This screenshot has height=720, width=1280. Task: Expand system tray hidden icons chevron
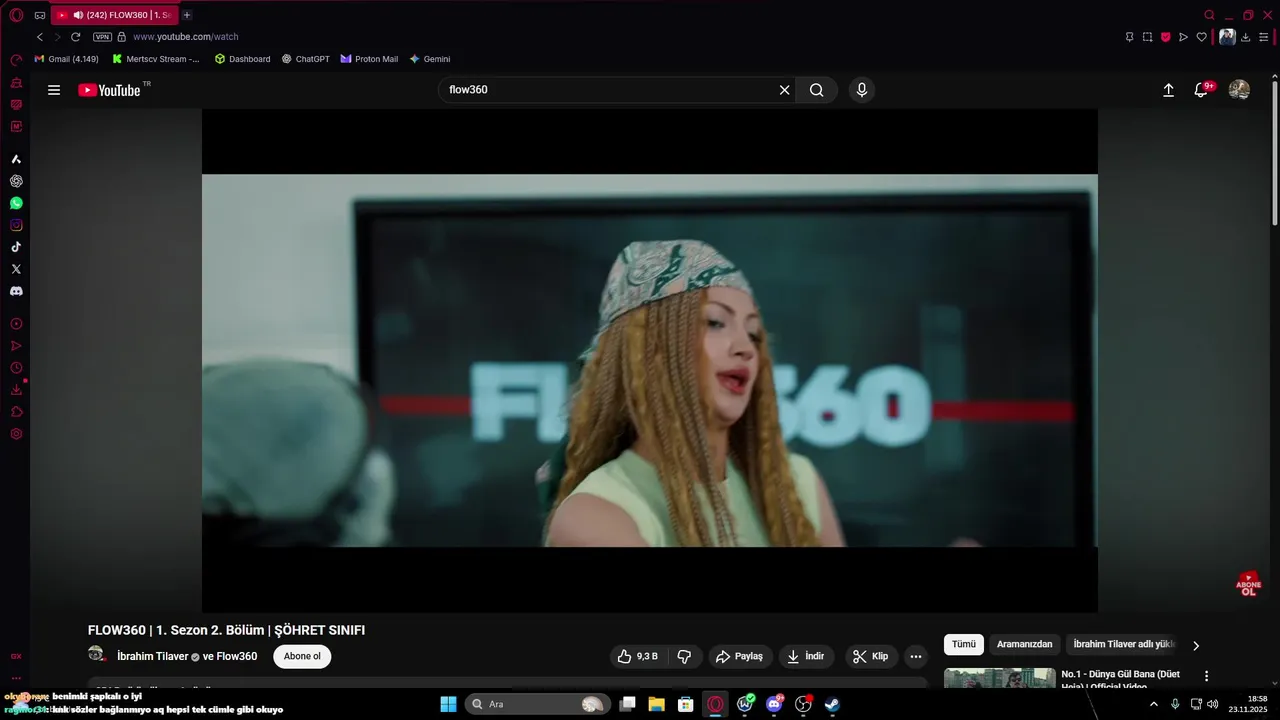1153,704
